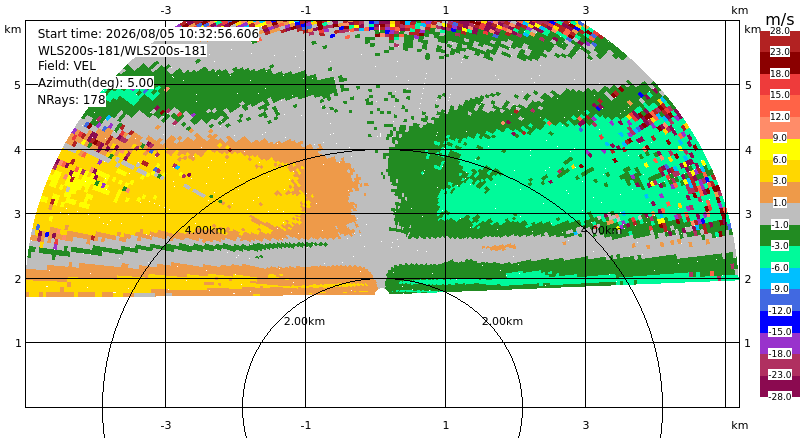
Task: Click the top axis tick label 3
Action: pyautogui.click(x=586, y=10)
